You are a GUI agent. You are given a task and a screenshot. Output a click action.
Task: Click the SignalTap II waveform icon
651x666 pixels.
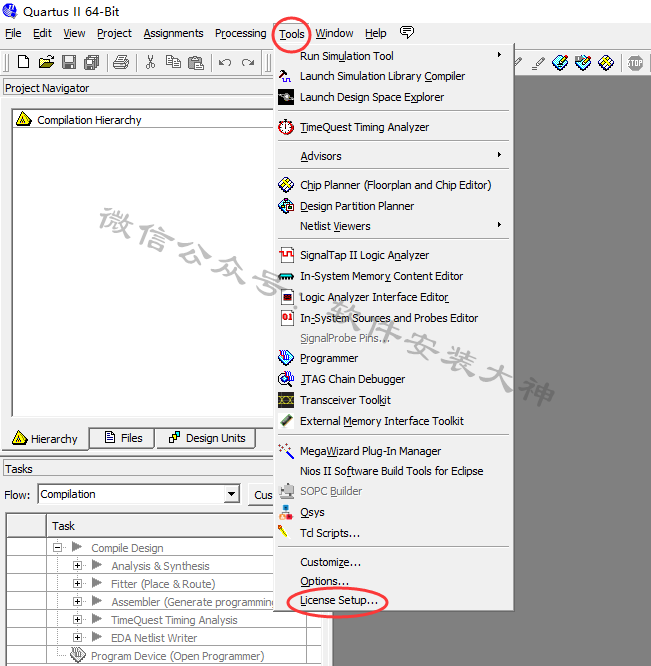point(286,255)
